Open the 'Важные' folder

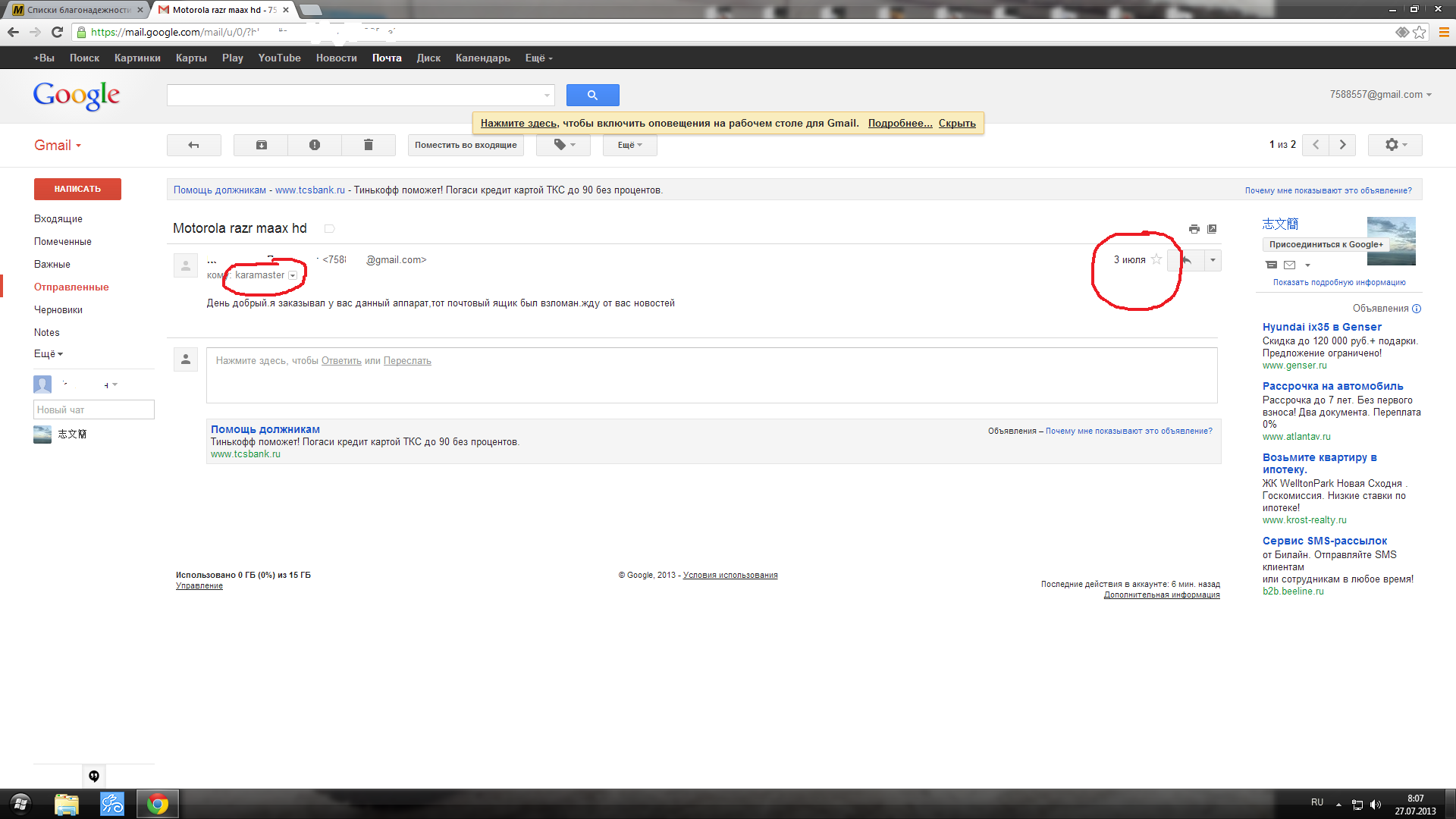(52, 264)
